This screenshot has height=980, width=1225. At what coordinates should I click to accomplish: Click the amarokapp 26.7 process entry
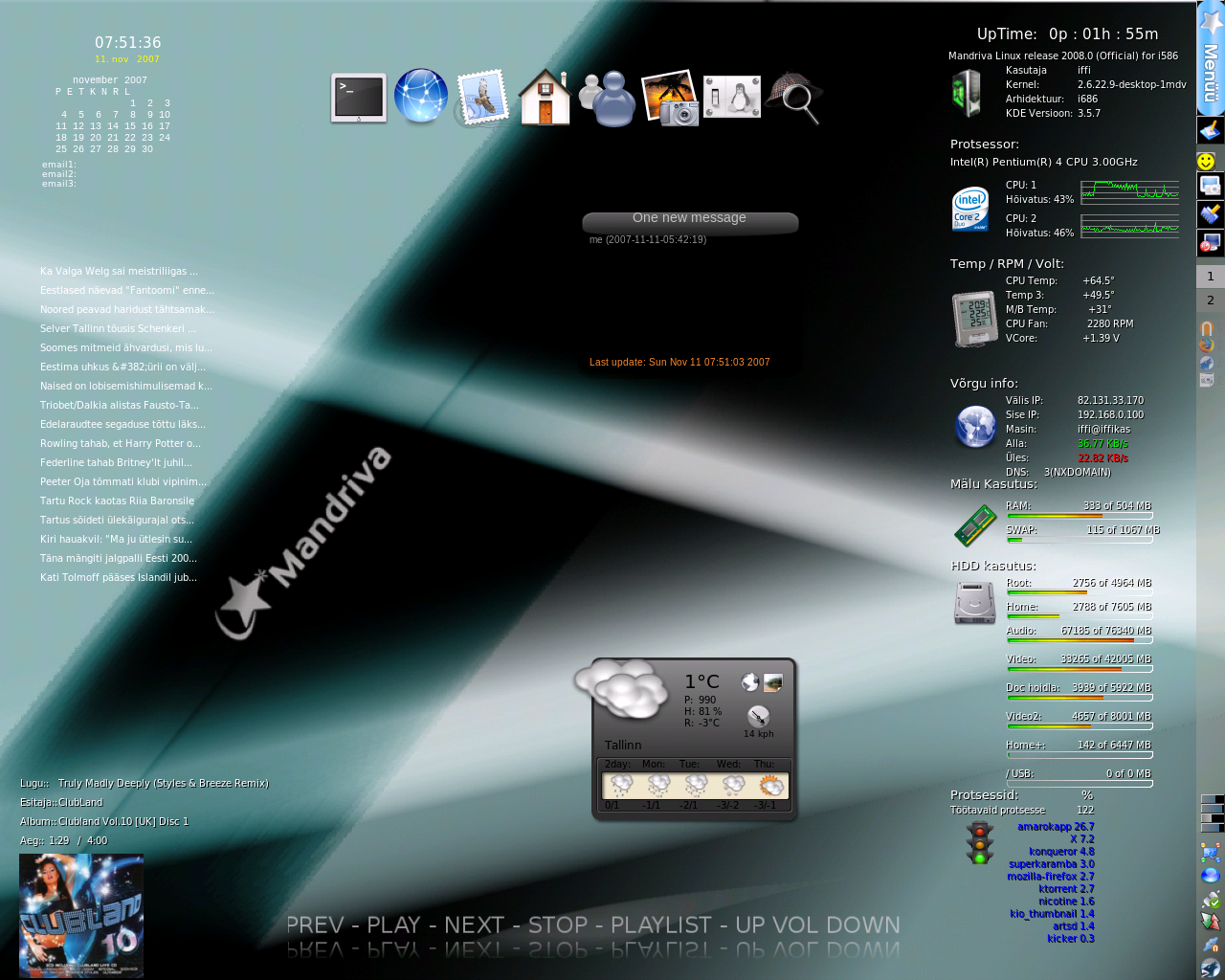pos(1056,827)
